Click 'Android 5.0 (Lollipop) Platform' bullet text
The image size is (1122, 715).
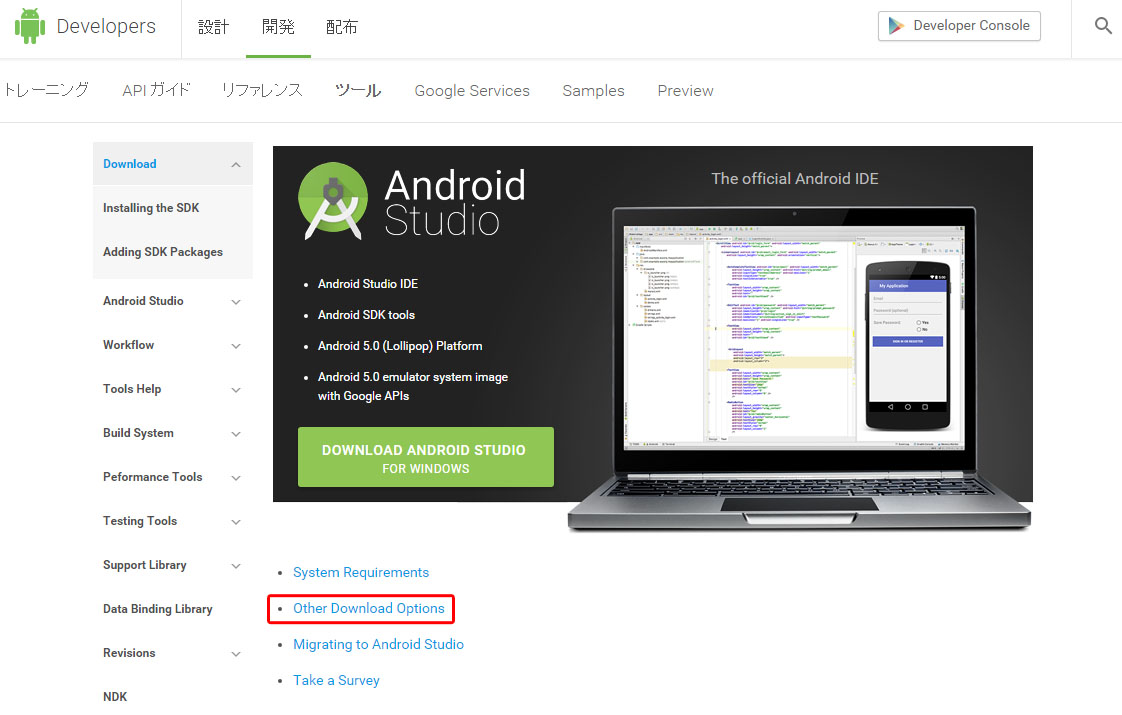[x=400, y=346]
